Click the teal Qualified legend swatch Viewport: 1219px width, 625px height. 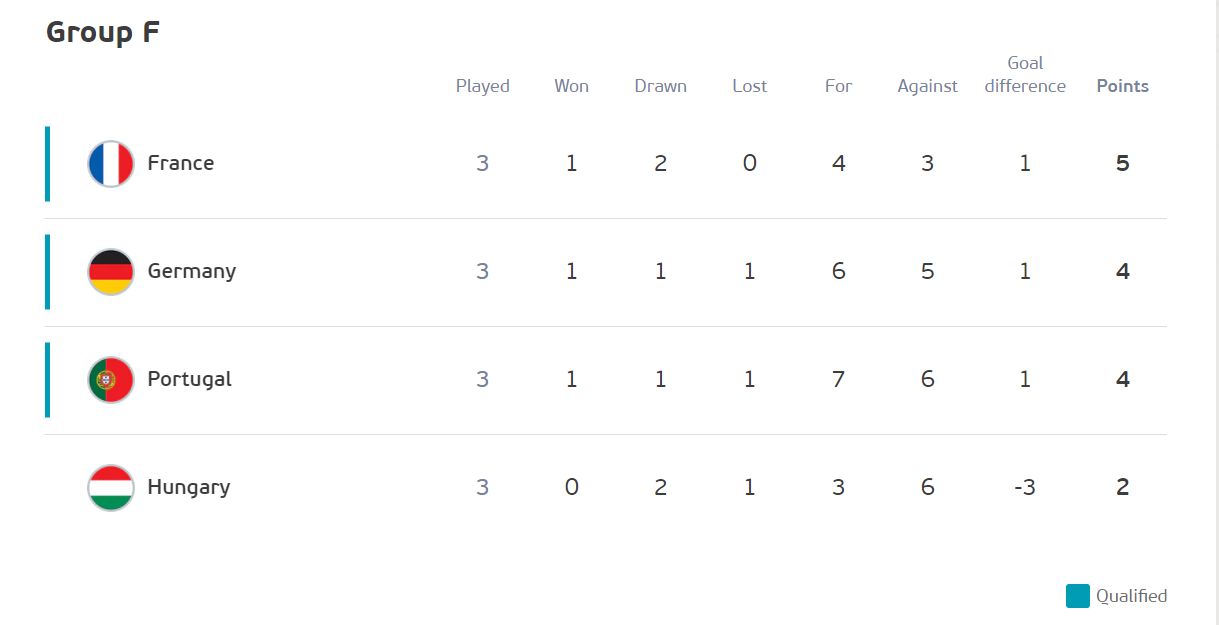pyautogui.click(x=1078, y=596)
